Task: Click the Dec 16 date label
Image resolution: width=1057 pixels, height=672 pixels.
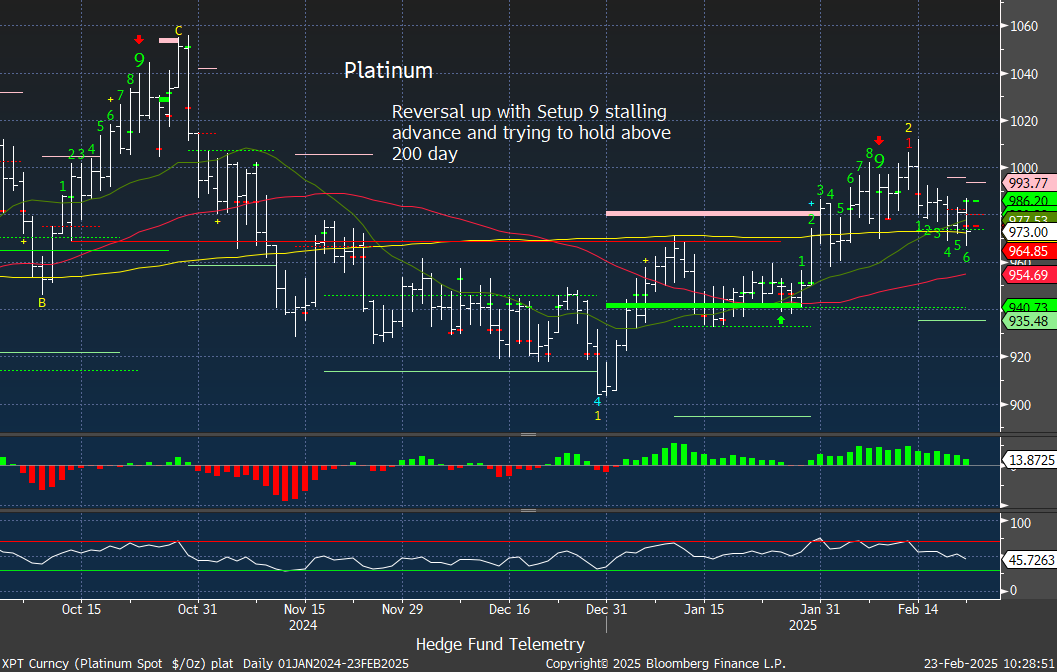Action: (x=509, y=609)
